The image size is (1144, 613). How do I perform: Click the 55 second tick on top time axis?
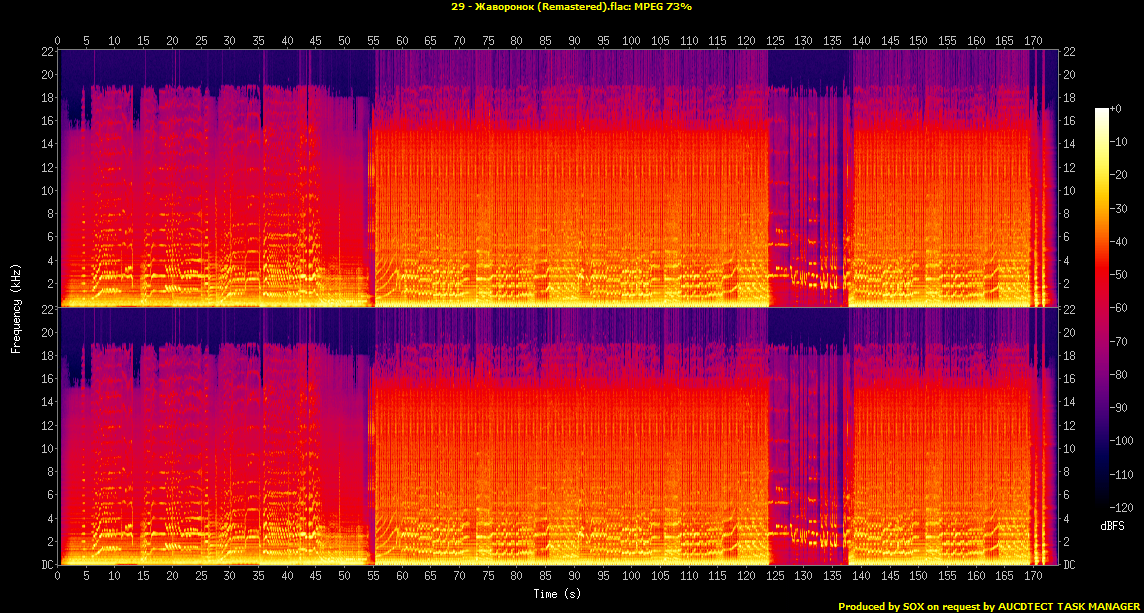pos(373,41)
